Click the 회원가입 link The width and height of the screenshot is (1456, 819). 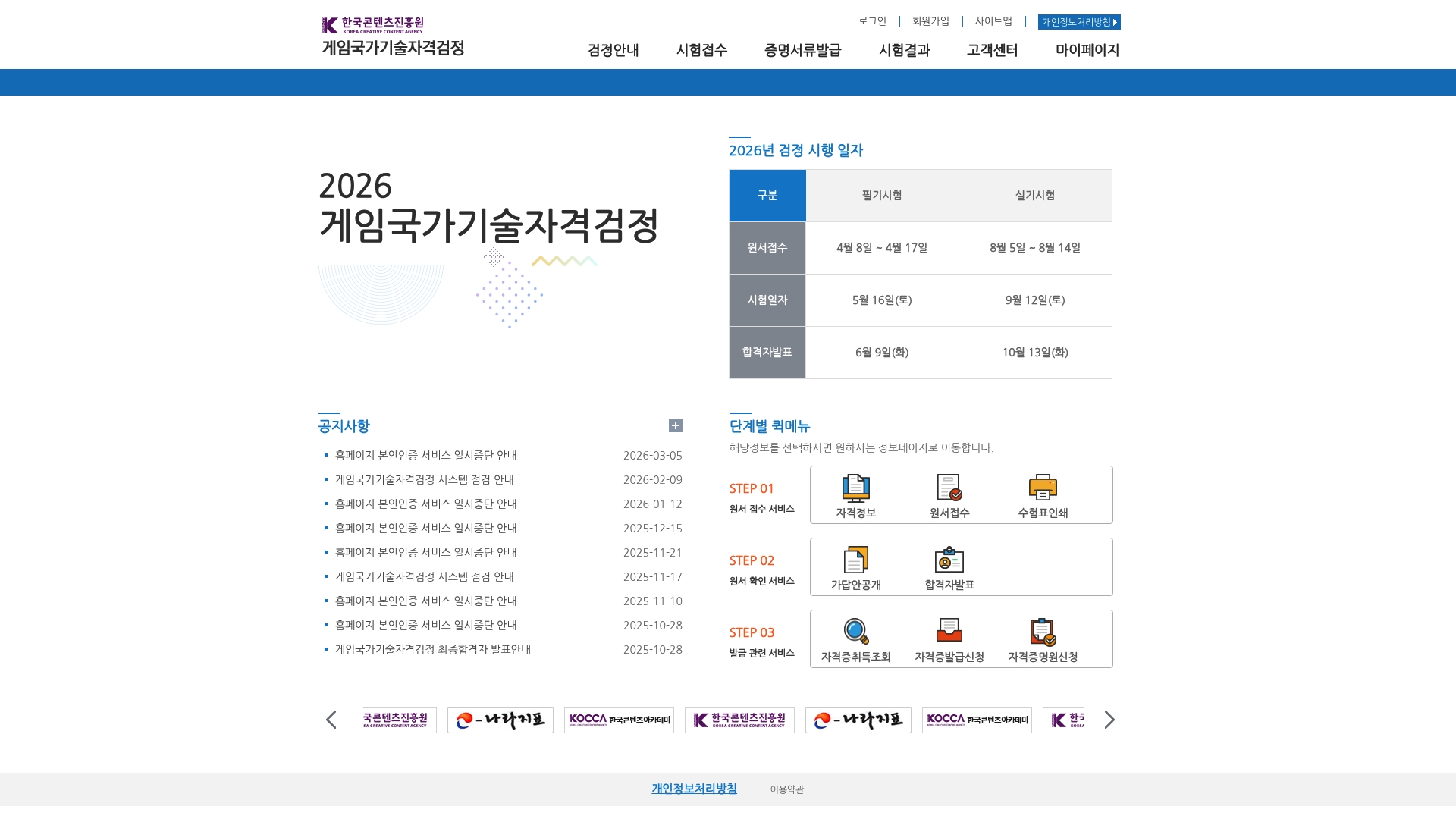click(x=929, y=21)
